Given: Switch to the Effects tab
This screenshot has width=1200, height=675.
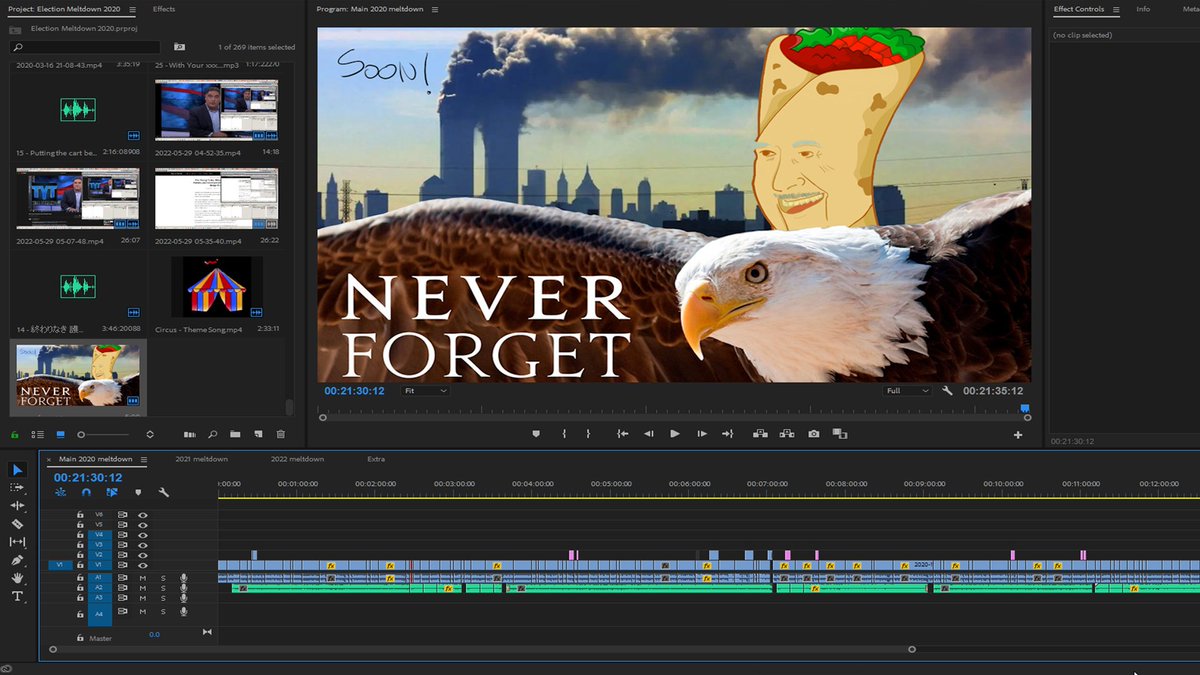Looking at the screenshot, I should 164,9.
